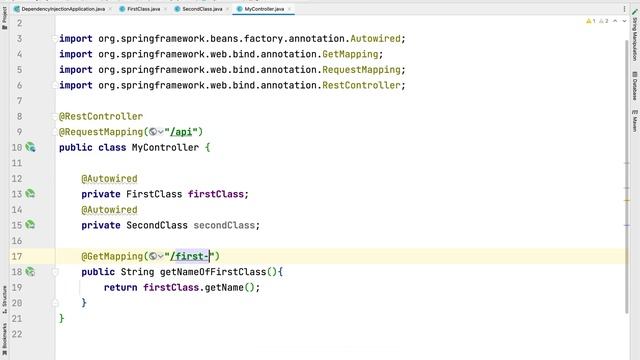This screenshot has height=360, width=640.
Task: Click autowired gutter icon on line 15
Action: (30, 225)
